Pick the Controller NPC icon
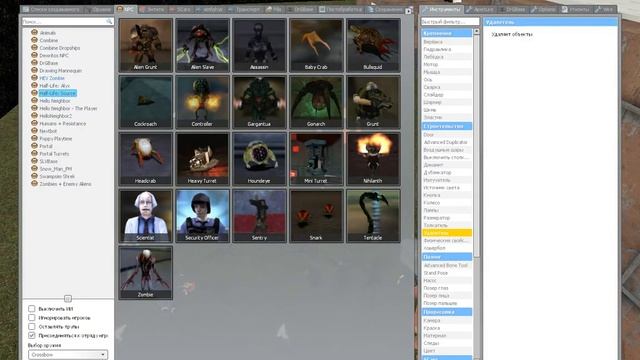The image size is (640, 360). coord(202,102)
